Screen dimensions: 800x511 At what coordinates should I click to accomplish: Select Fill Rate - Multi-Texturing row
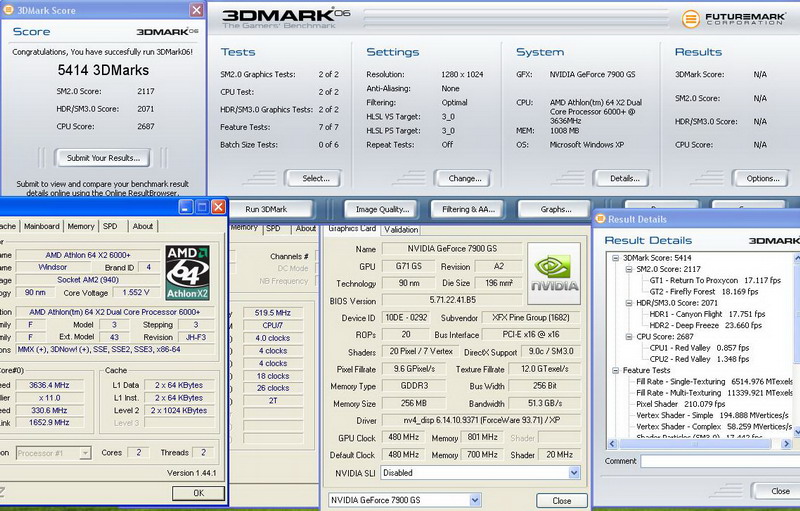pyautogui.click(x=714, y=393)
